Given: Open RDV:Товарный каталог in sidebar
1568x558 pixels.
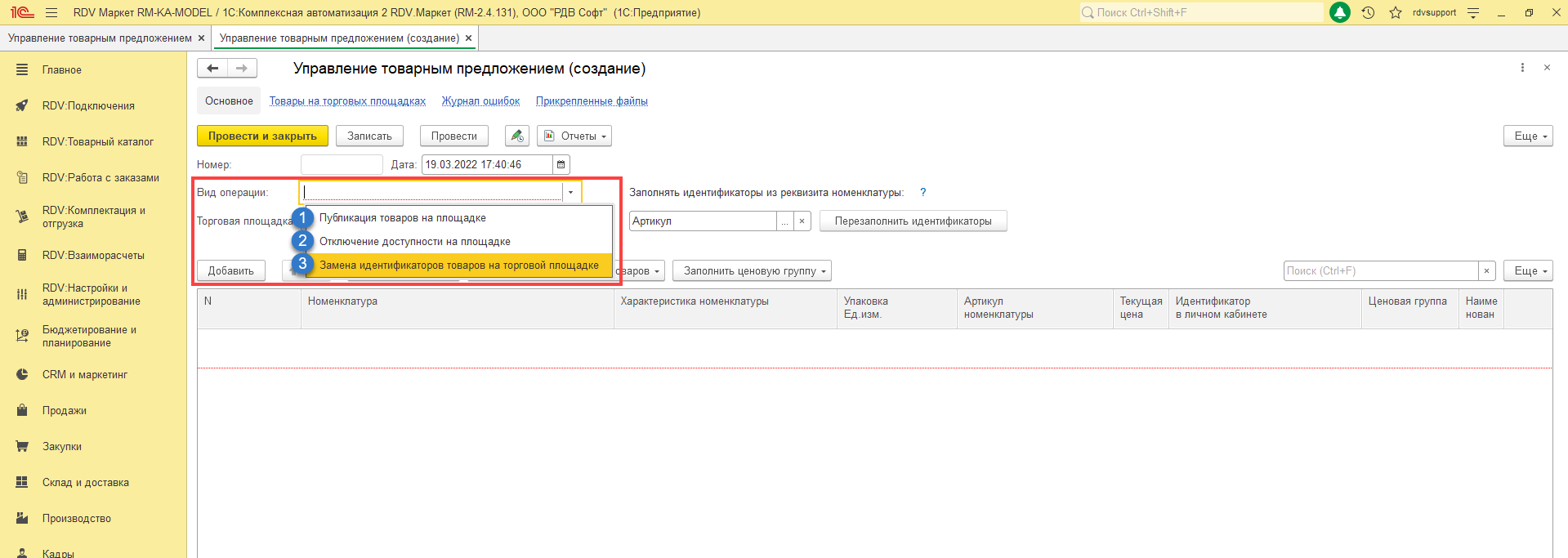Looking at the screenshot, I should tap(98, 141).
